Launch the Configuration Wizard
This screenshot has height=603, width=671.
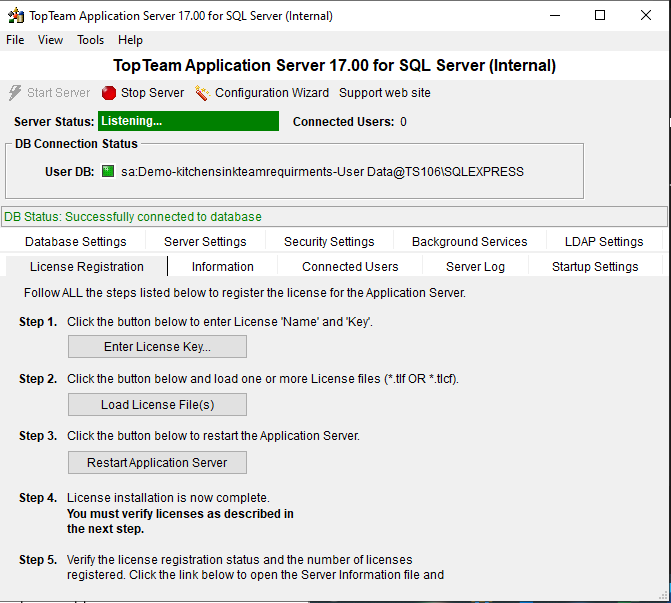(x=272, y=92)
